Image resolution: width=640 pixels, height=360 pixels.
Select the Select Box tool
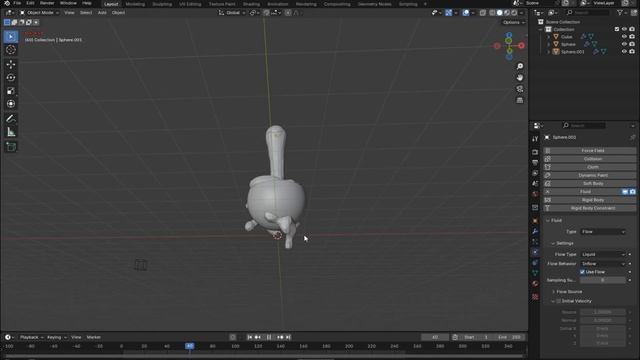(11, 37)
